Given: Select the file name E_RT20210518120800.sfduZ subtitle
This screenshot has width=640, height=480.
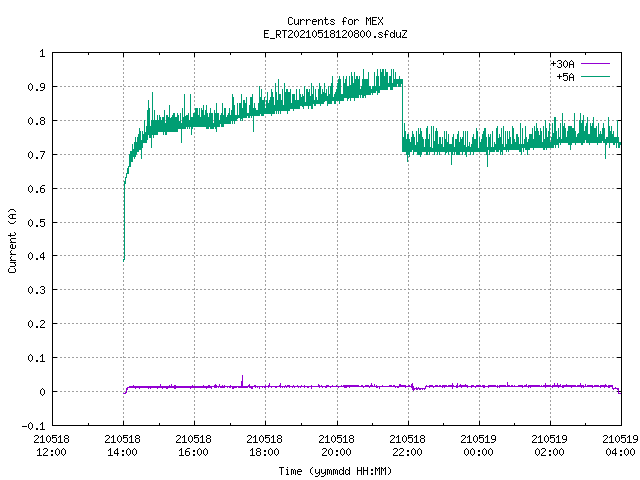Looking at the screenshot, I should (x=335, y=34).
